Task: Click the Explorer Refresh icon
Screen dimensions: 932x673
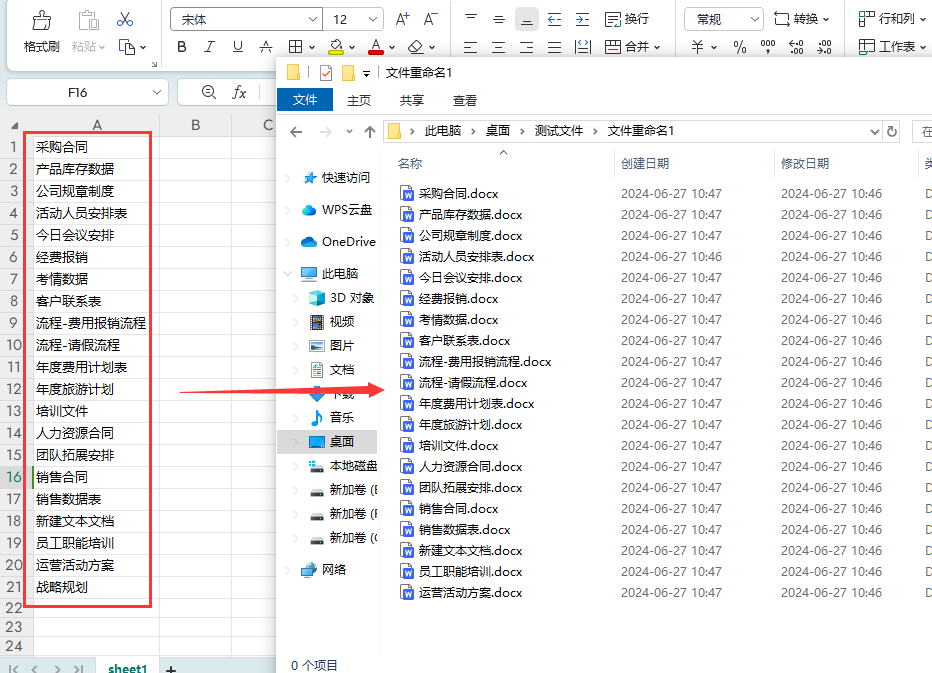Action: point(892,131)
